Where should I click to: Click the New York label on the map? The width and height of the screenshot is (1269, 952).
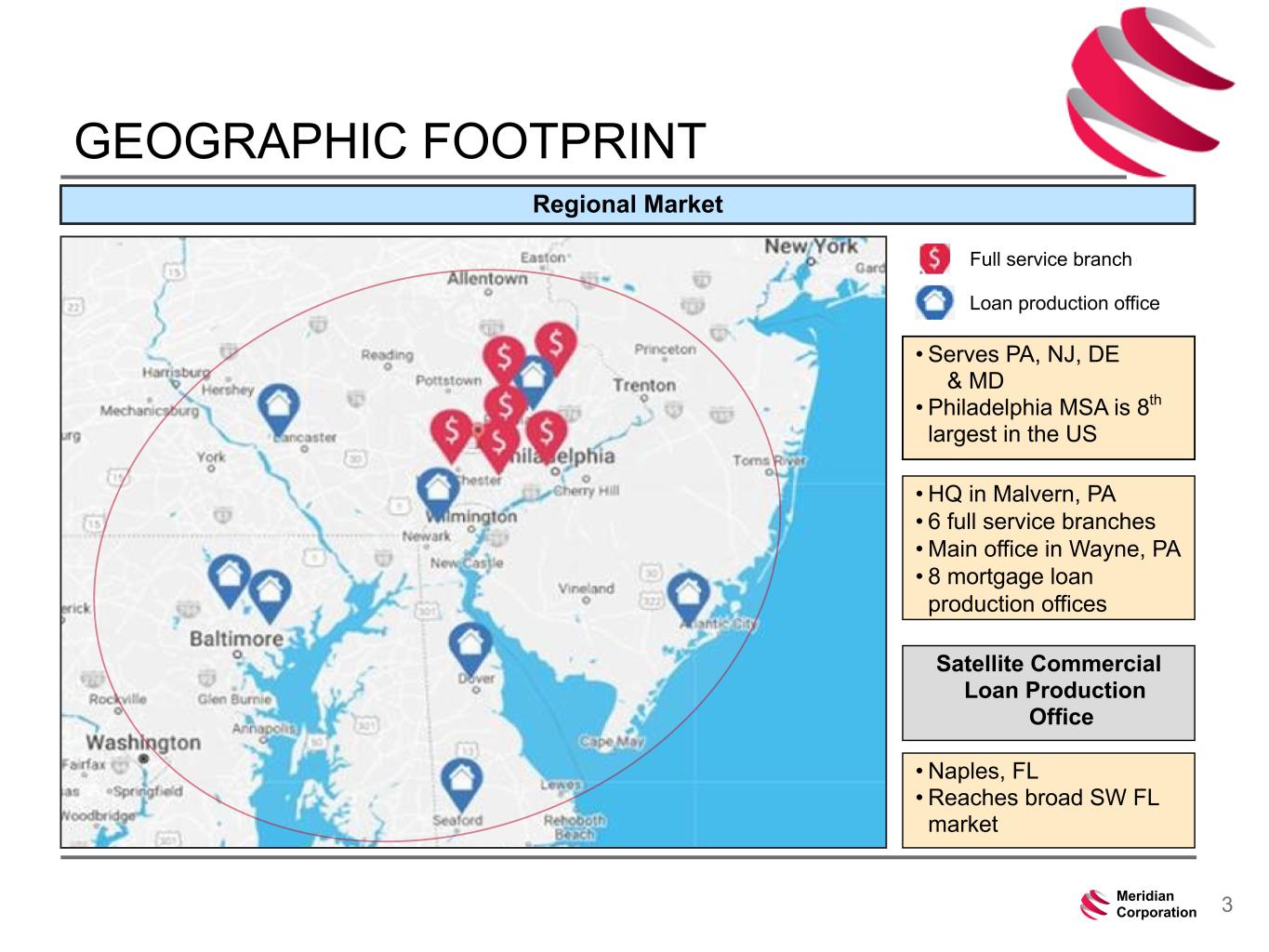(811, 246)
